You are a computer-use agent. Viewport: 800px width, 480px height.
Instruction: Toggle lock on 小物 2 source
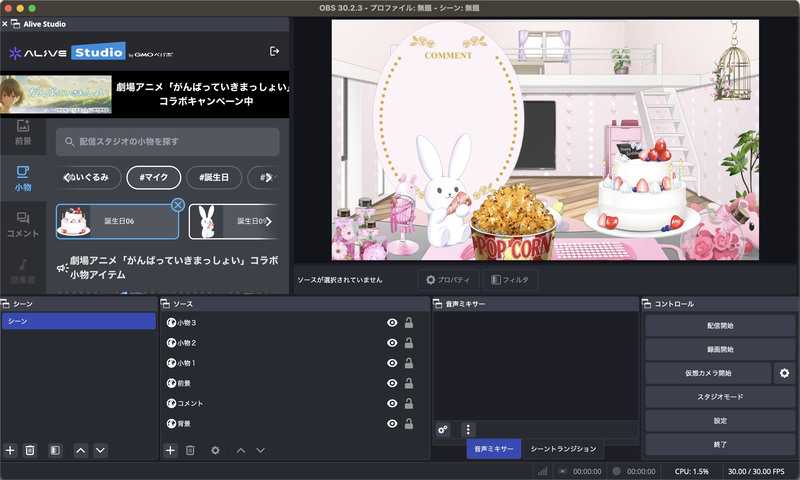coord(409,343)
